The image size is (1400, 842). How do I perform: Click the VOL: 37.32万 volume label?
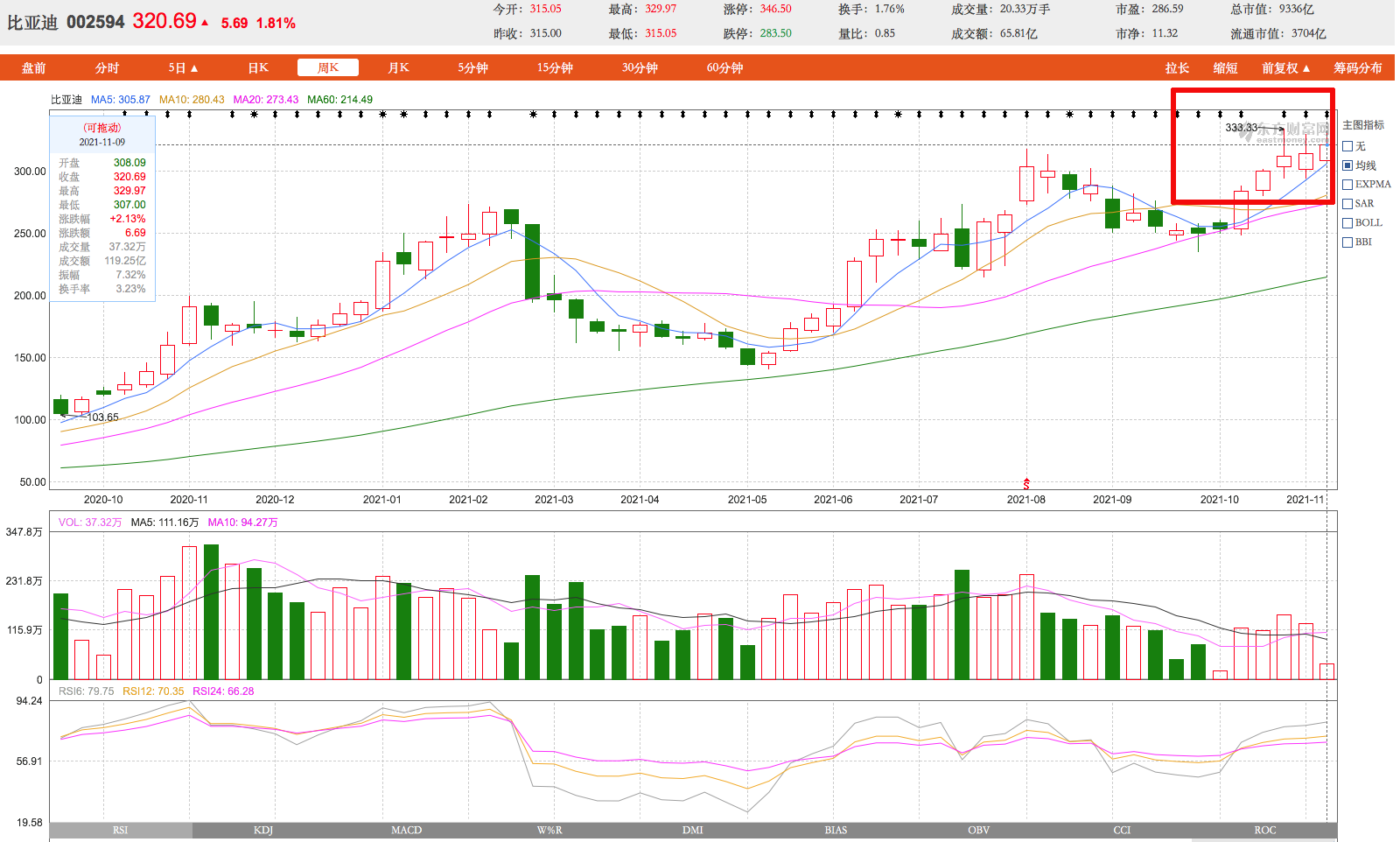90,523
